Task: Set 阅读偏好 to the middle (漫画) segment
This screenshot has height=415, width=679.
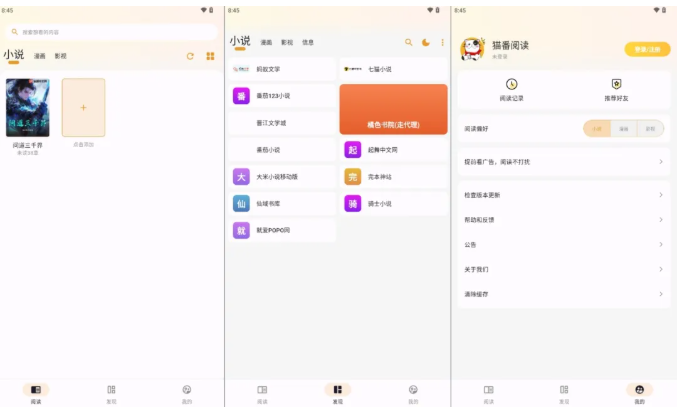Action: click(624, 129)
